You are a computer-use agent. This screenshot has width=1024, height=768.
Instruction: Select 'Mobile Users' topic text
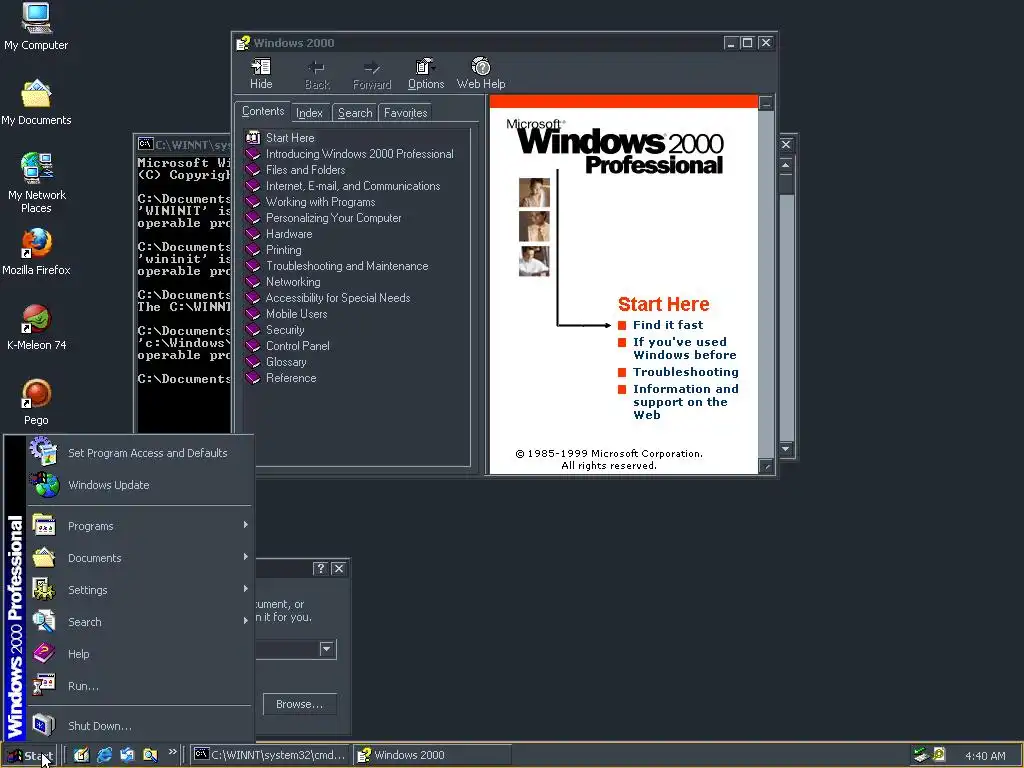tap(296, 313)
